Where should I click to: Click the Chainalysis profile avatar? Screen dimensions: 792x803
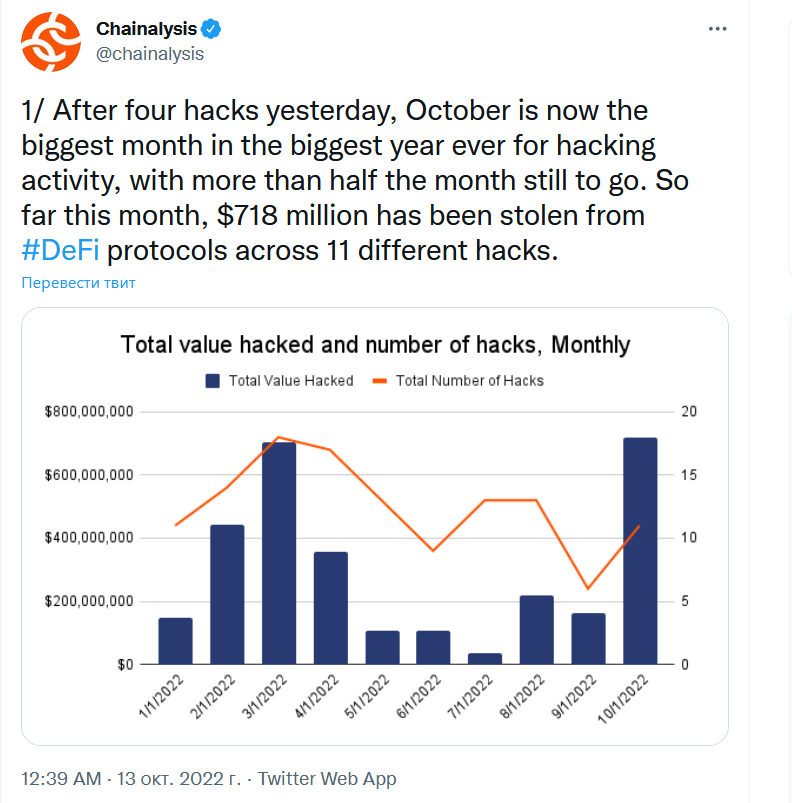pos(50,42)
